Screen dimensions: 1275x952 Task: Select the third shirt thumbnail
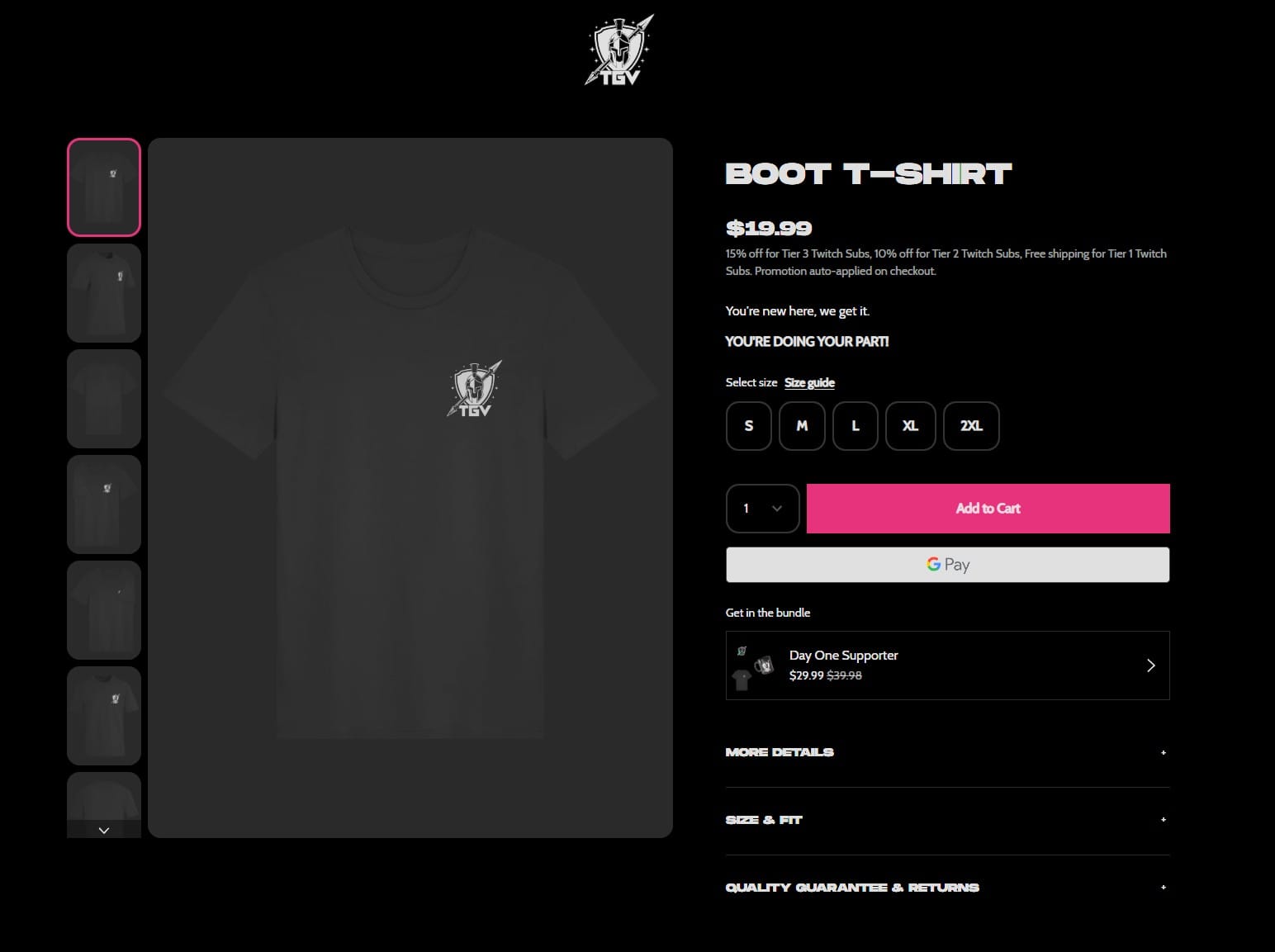(104, 399)
